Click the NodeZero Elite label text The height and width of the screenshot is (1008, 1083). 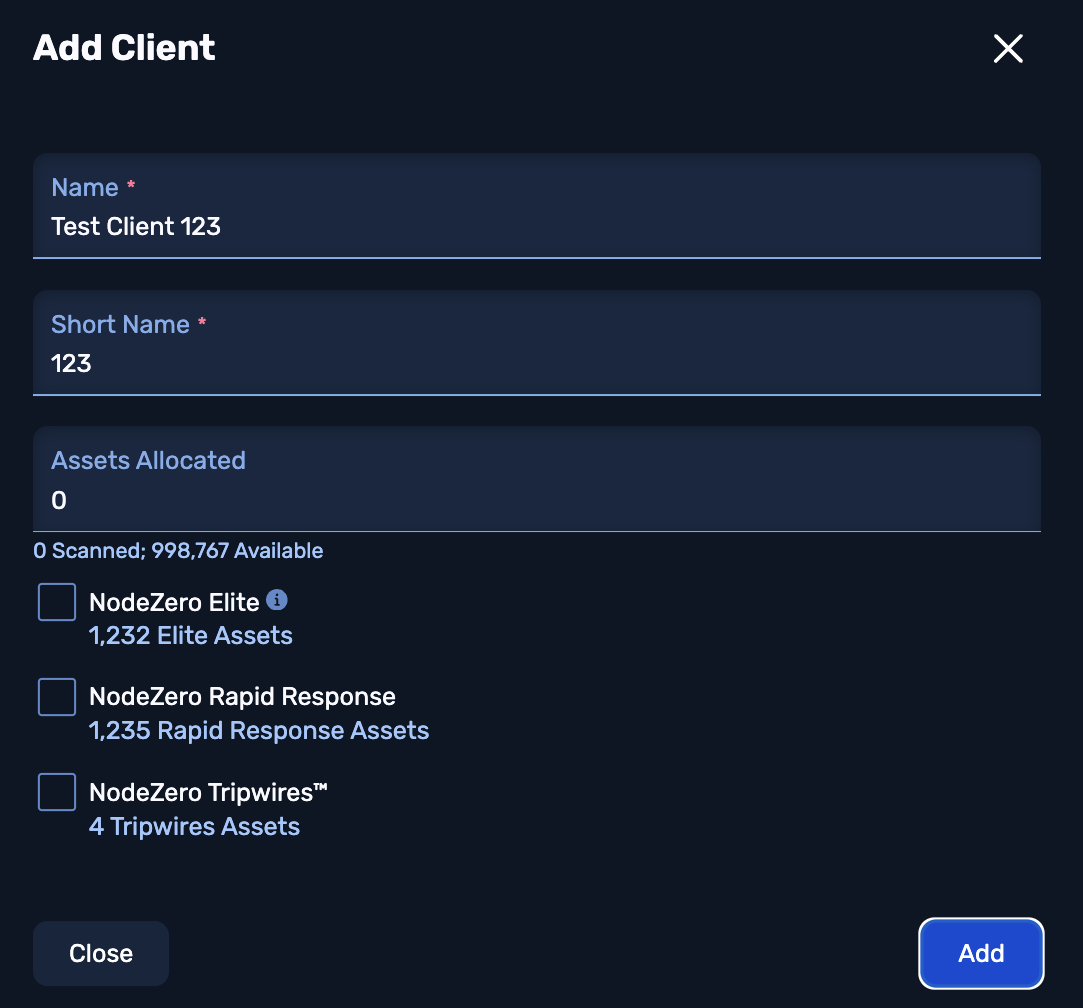pyautogui.click(x=175, y=601)
